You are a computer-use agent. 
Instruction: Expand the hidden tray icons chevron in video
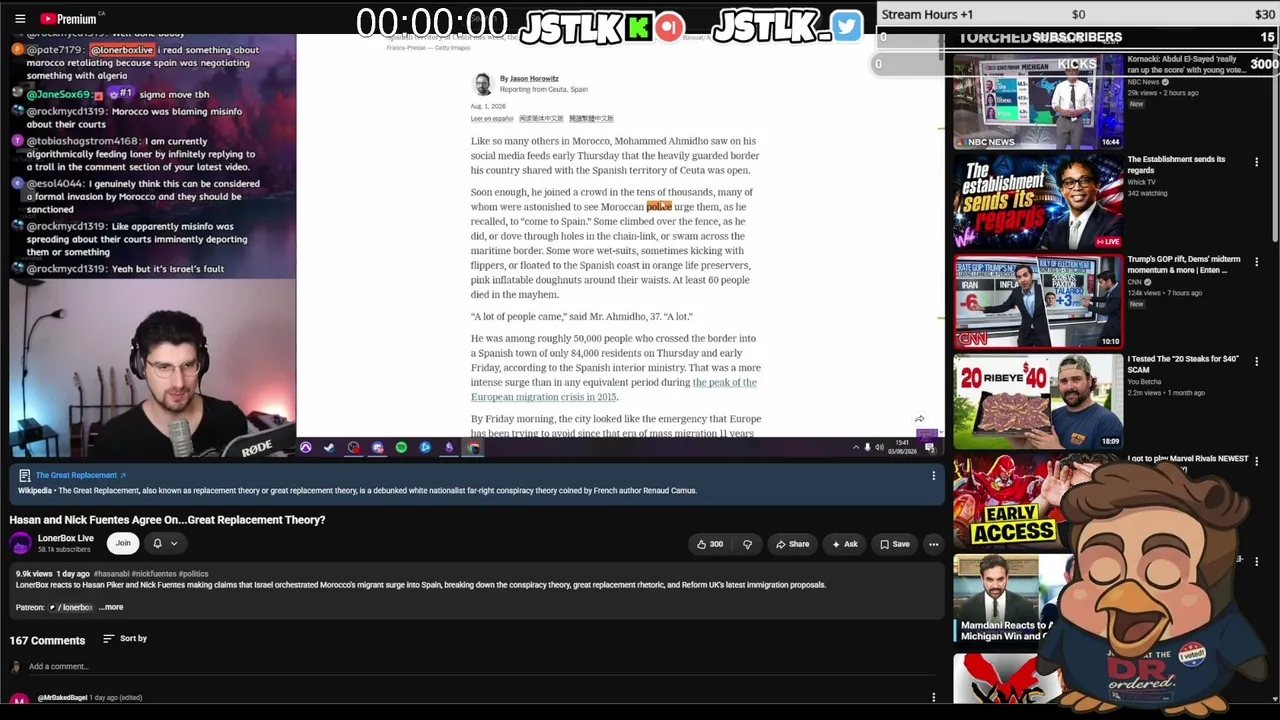855,447
